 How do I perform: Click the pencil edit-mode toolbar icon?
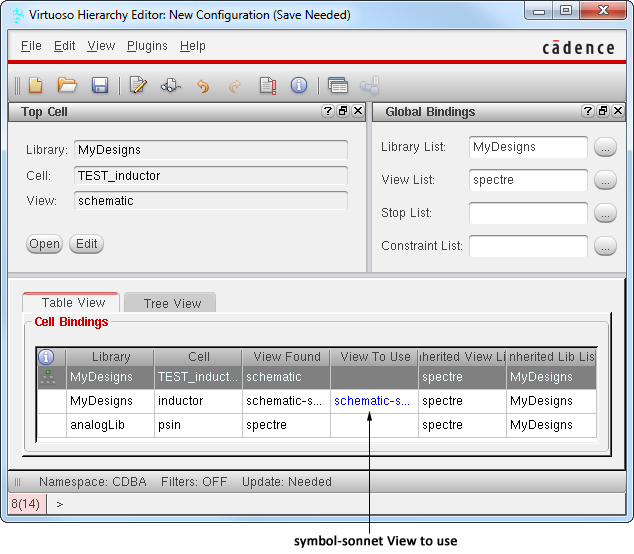pos(138,86)
